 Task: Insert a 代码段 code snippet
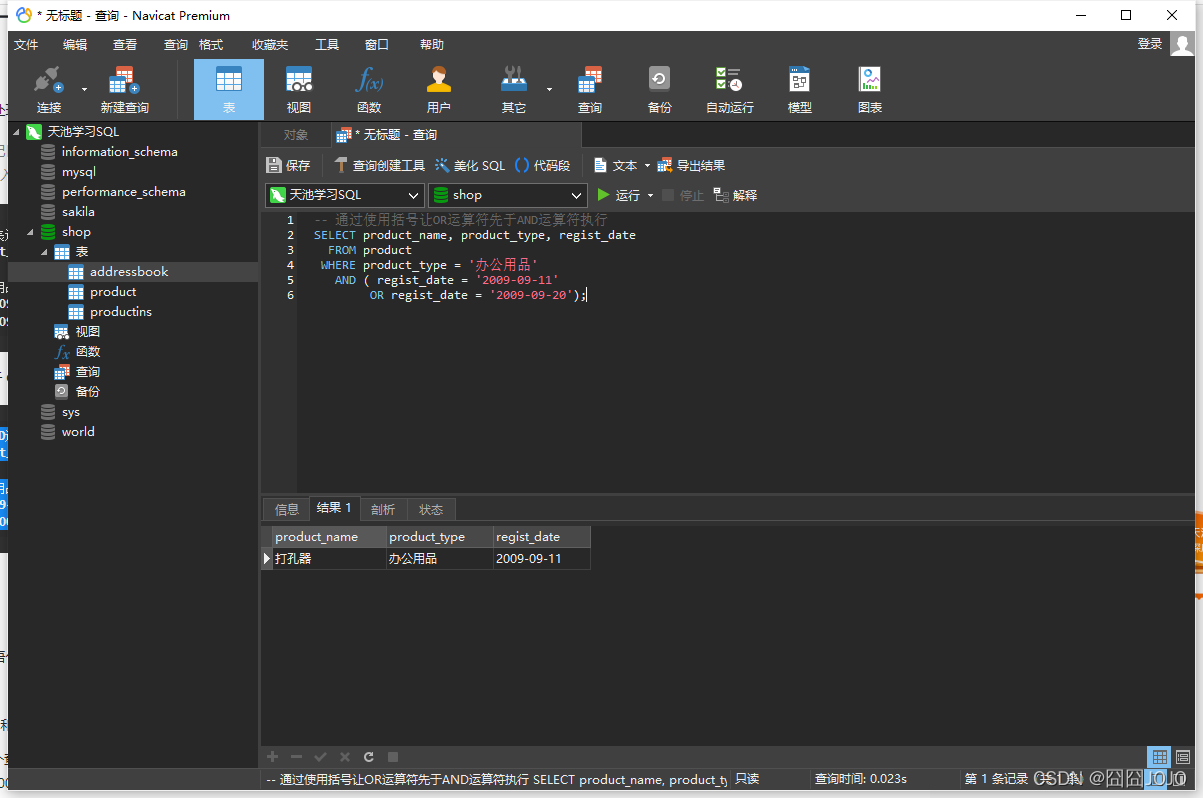[x=543, y=165]
